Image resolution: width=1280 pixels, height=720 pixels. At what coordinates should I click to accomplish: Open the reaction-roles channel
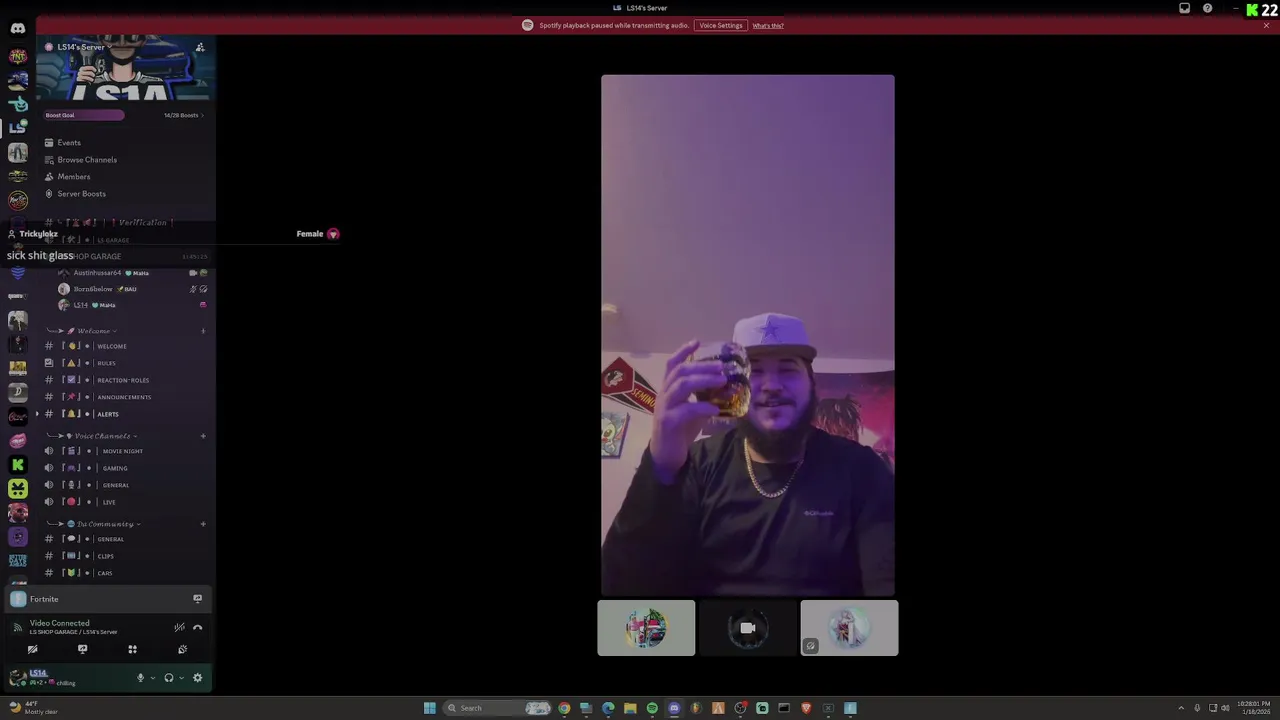tap(125, 380)
